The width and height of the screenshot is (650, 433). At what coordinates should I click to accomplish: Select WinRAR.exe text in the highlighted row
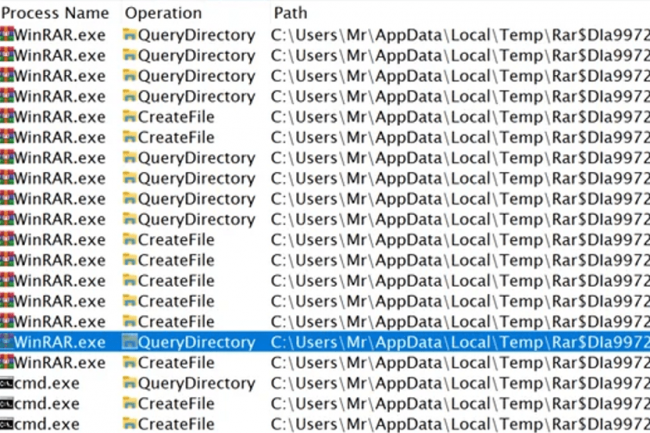click(x=60, y=342)
